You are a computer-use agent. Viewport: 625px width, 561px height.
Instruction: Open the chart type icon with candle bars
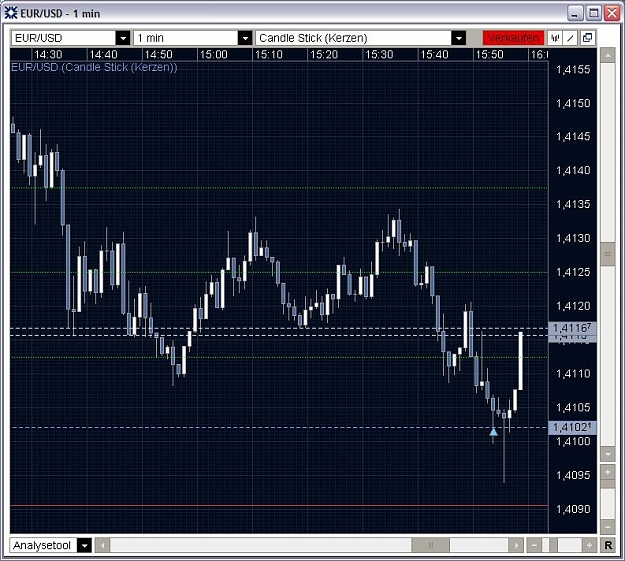point(554,38)
